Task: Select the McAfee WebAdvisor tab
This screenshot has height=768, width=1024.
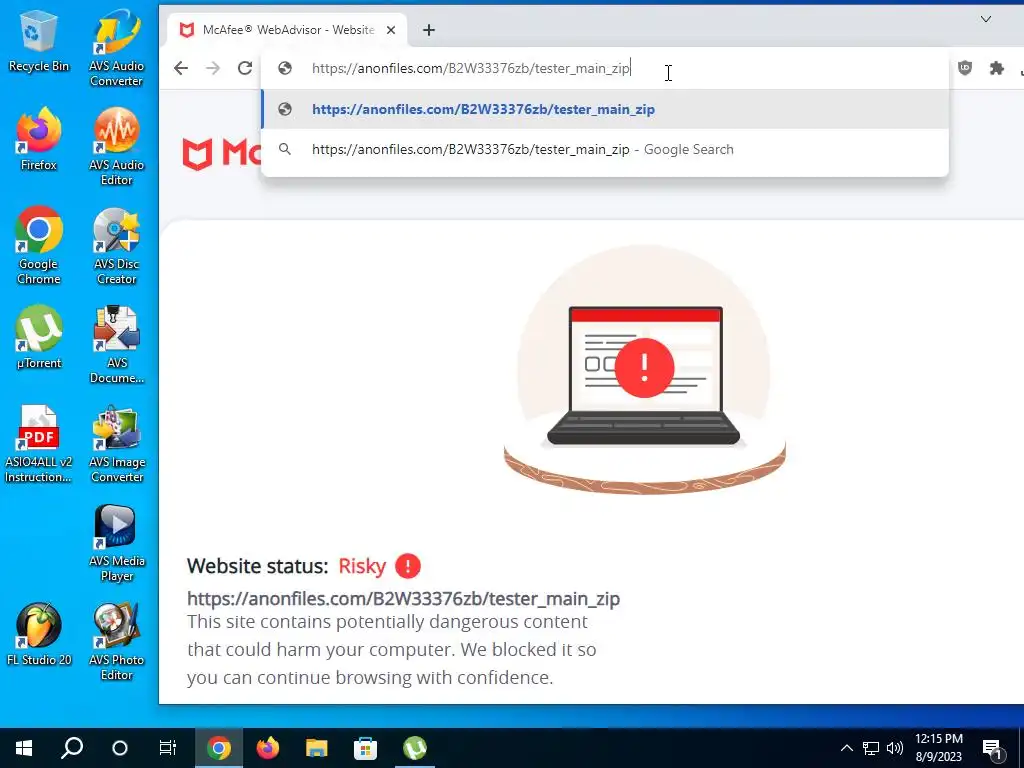Action: (x=287, y=30)
